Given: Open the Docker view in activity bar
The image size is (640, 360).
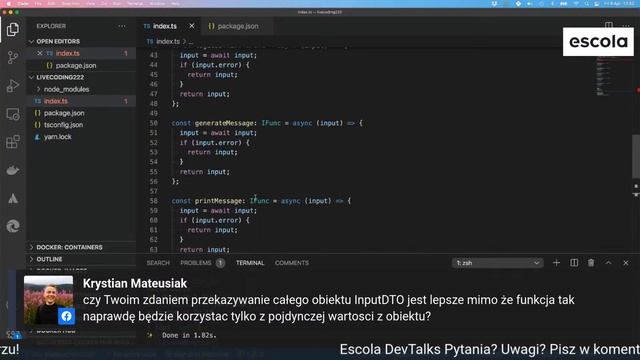Looking at the screenshot, I should (x=13, y=171).
